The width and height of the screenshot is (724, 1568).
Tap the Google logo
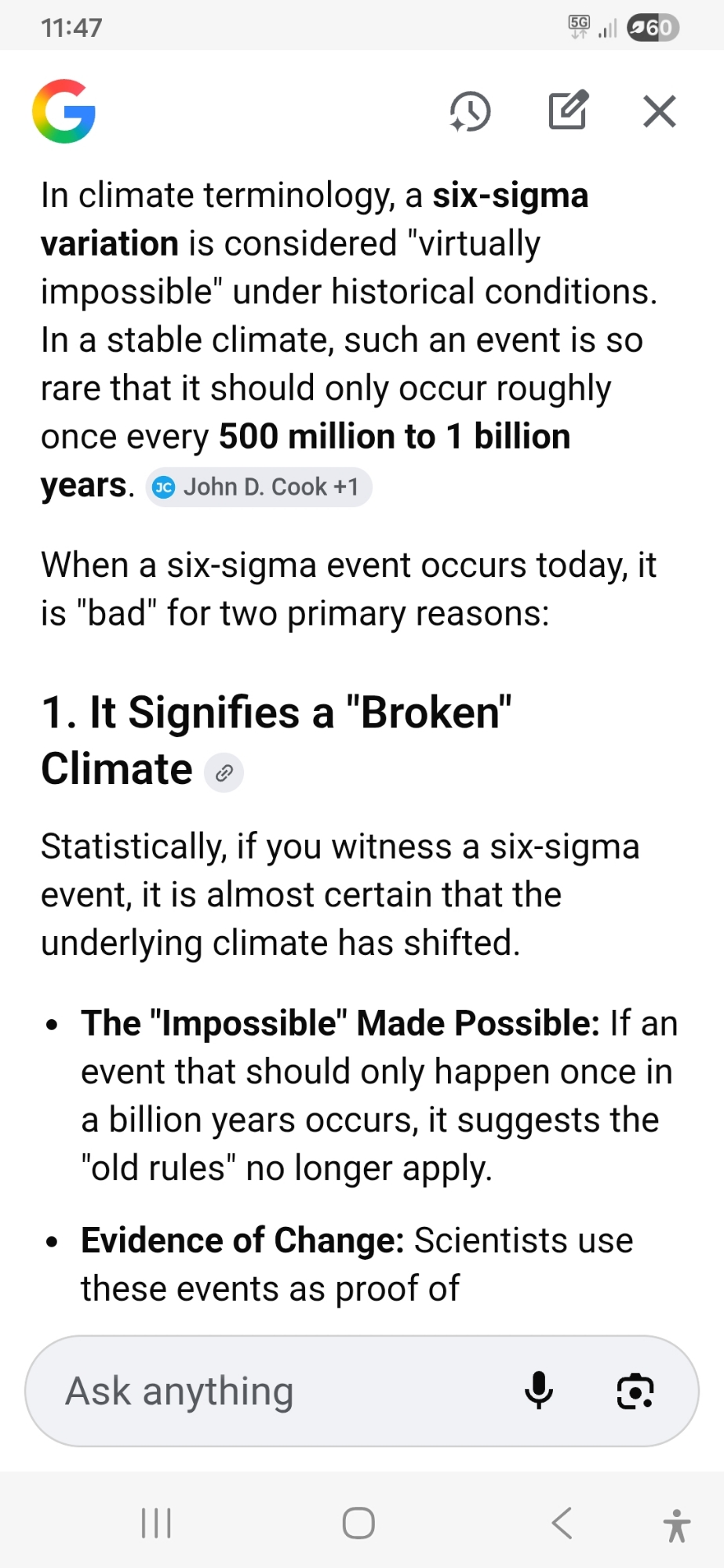tap(64, 111)
